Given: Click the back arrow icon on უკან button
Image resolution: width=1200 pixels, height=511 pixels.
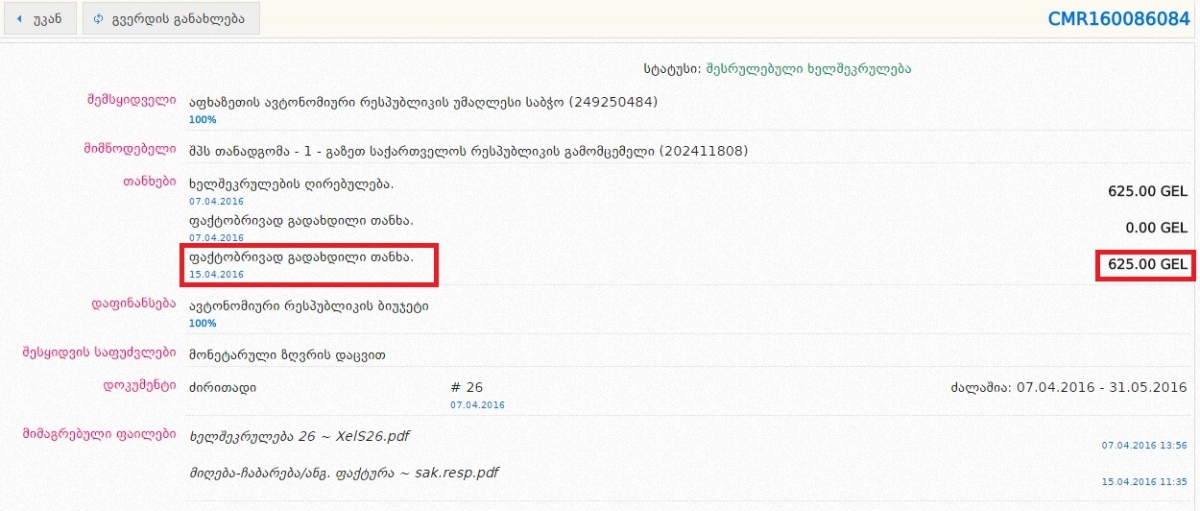Looking at the screenshot, I should [19, 19].
